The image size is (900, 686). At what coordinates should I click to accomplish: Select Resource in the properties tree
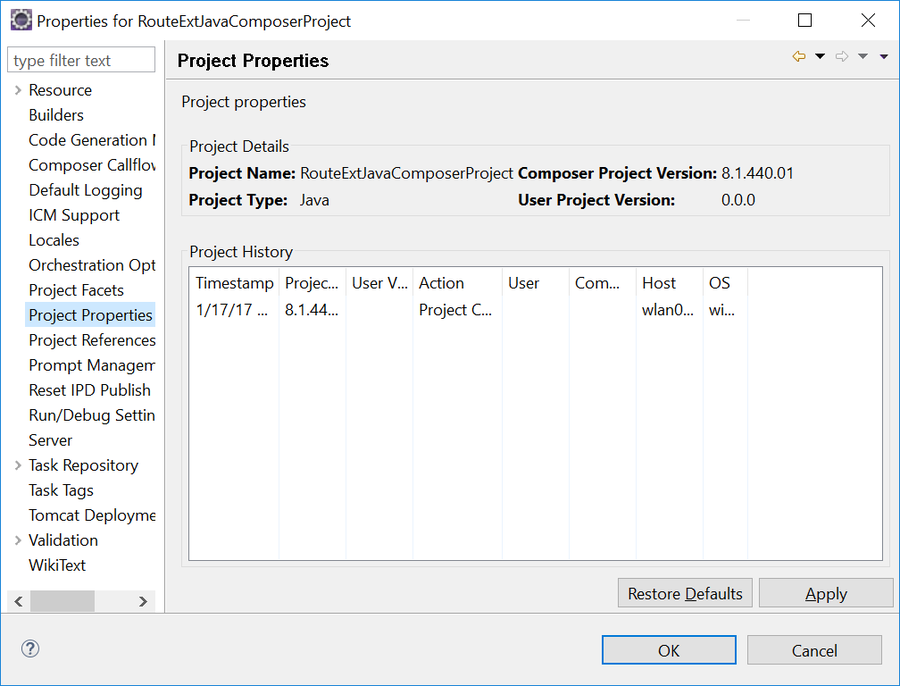pos(60,90)
